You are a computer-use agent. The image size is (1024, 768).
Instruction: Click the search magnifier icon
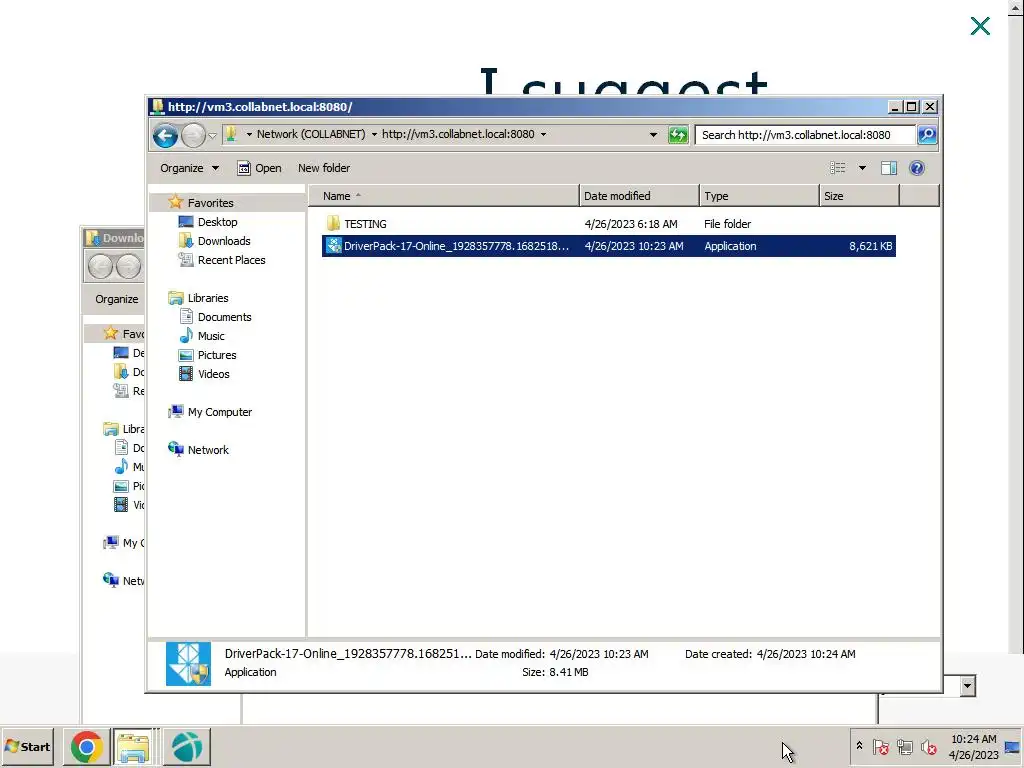927,135
